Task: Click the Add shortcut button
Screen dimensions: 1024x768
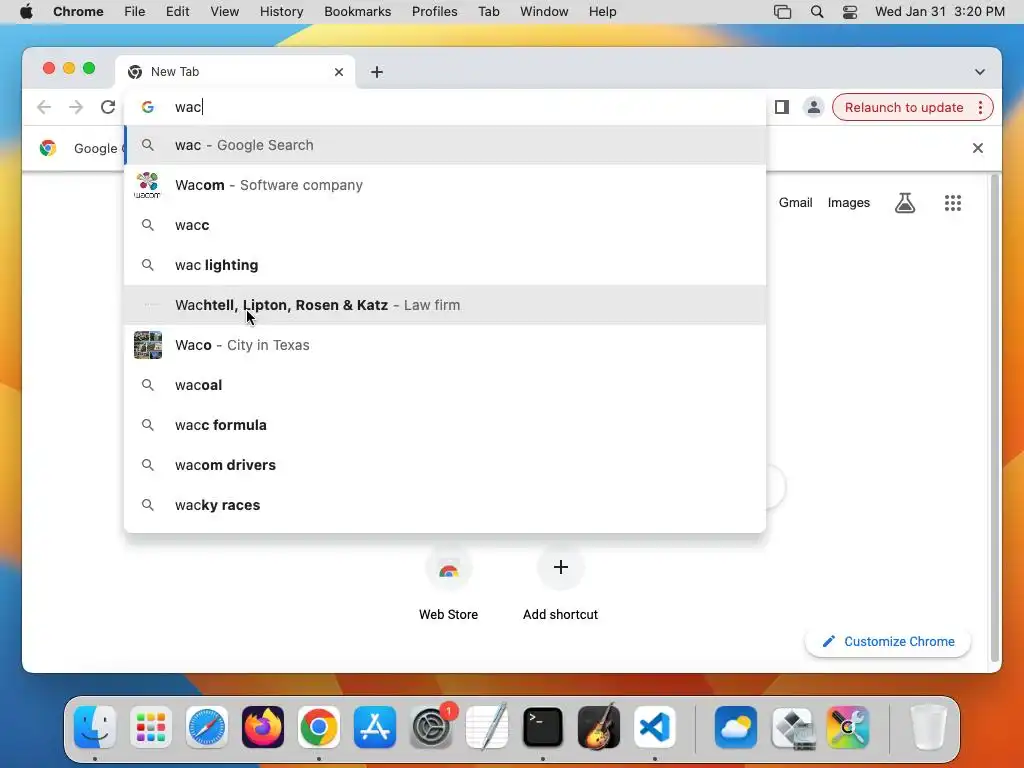Action: coord(560,584)
